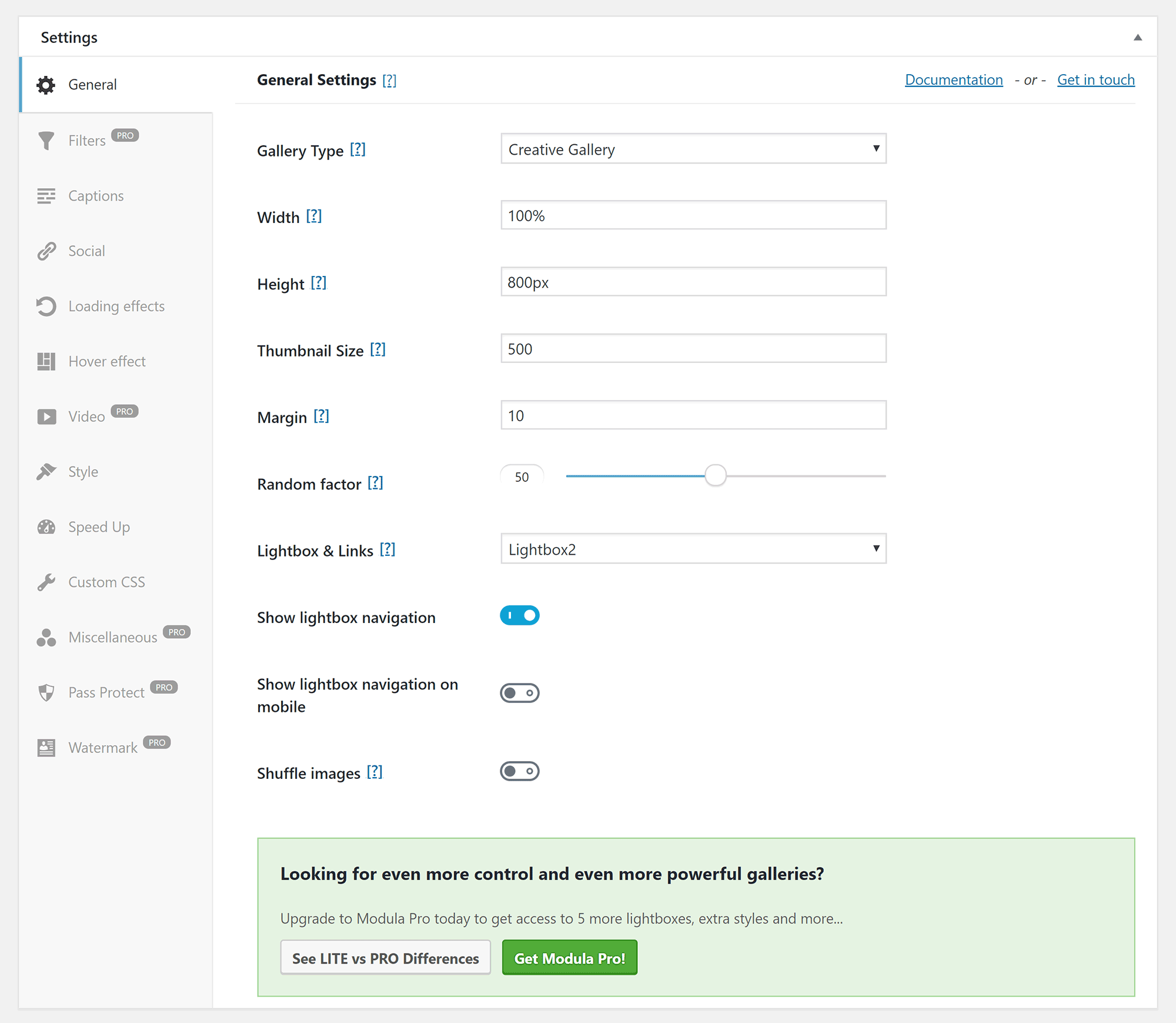Switch to the Miscellaneous tab
Screen dimensions: 1176x1023
click(x=116, y=638)
